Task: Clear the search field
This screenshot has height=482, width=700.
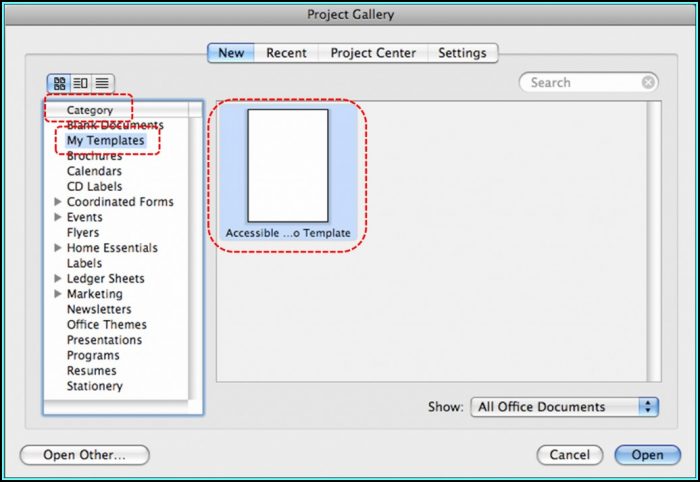Action: [648, 83]
